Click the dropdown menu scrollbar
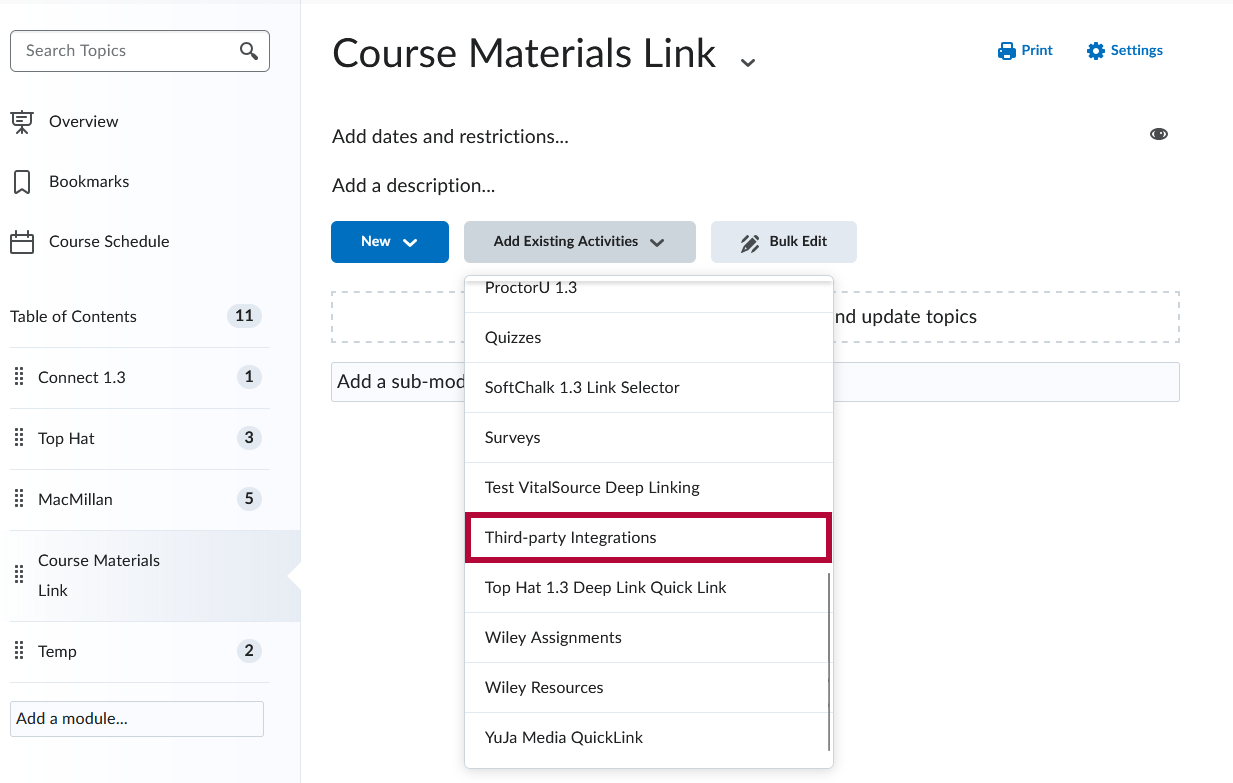 [829, 660]
